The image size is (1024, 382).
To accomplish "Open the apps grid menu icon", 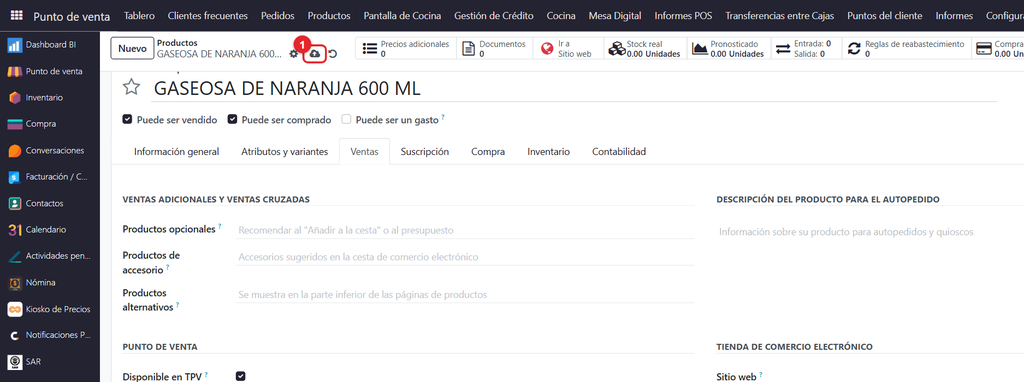I will tap(16, 16).
